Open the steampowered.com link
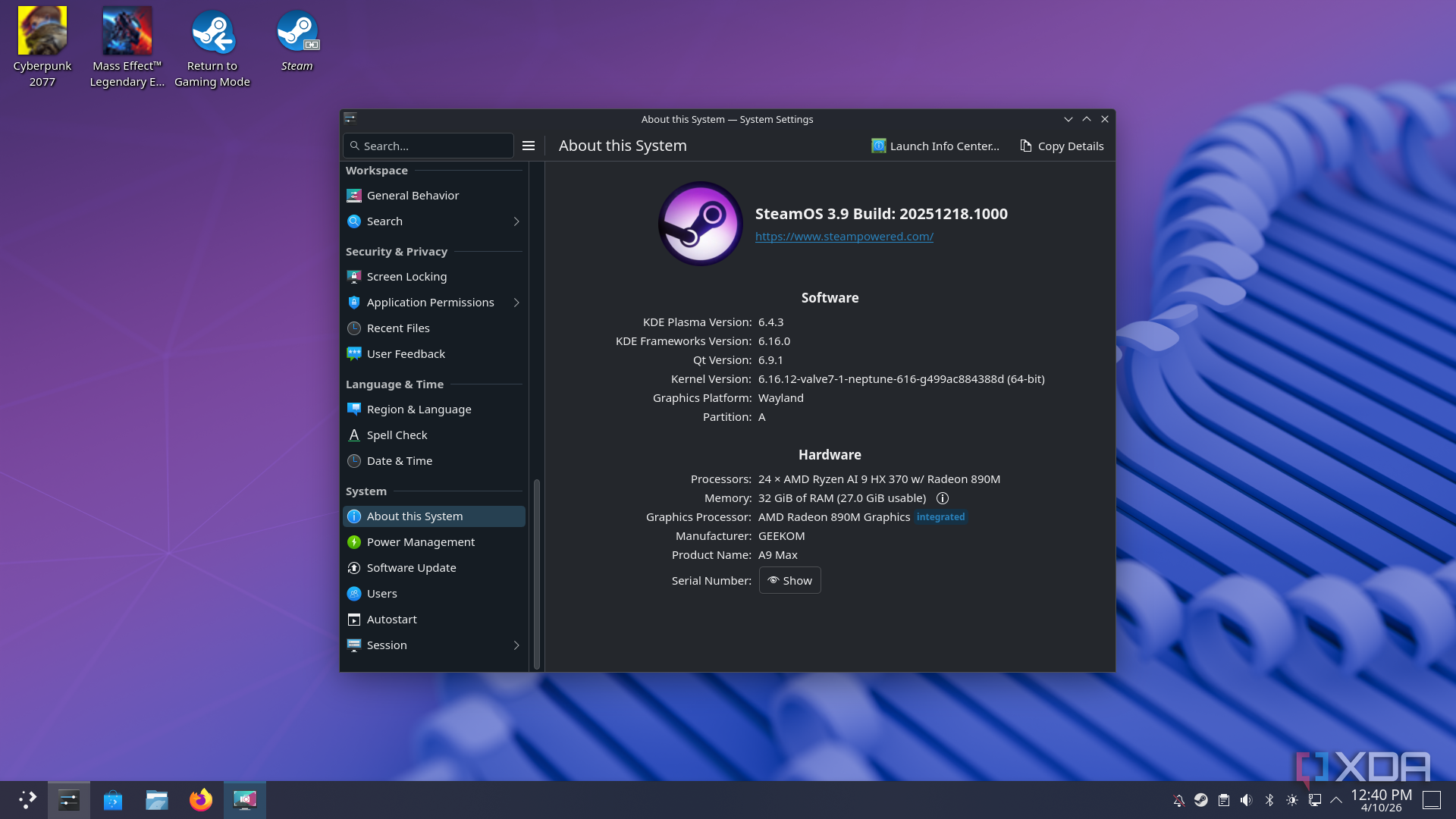Viewport: 1456px width, 819px height. (844, 237)
